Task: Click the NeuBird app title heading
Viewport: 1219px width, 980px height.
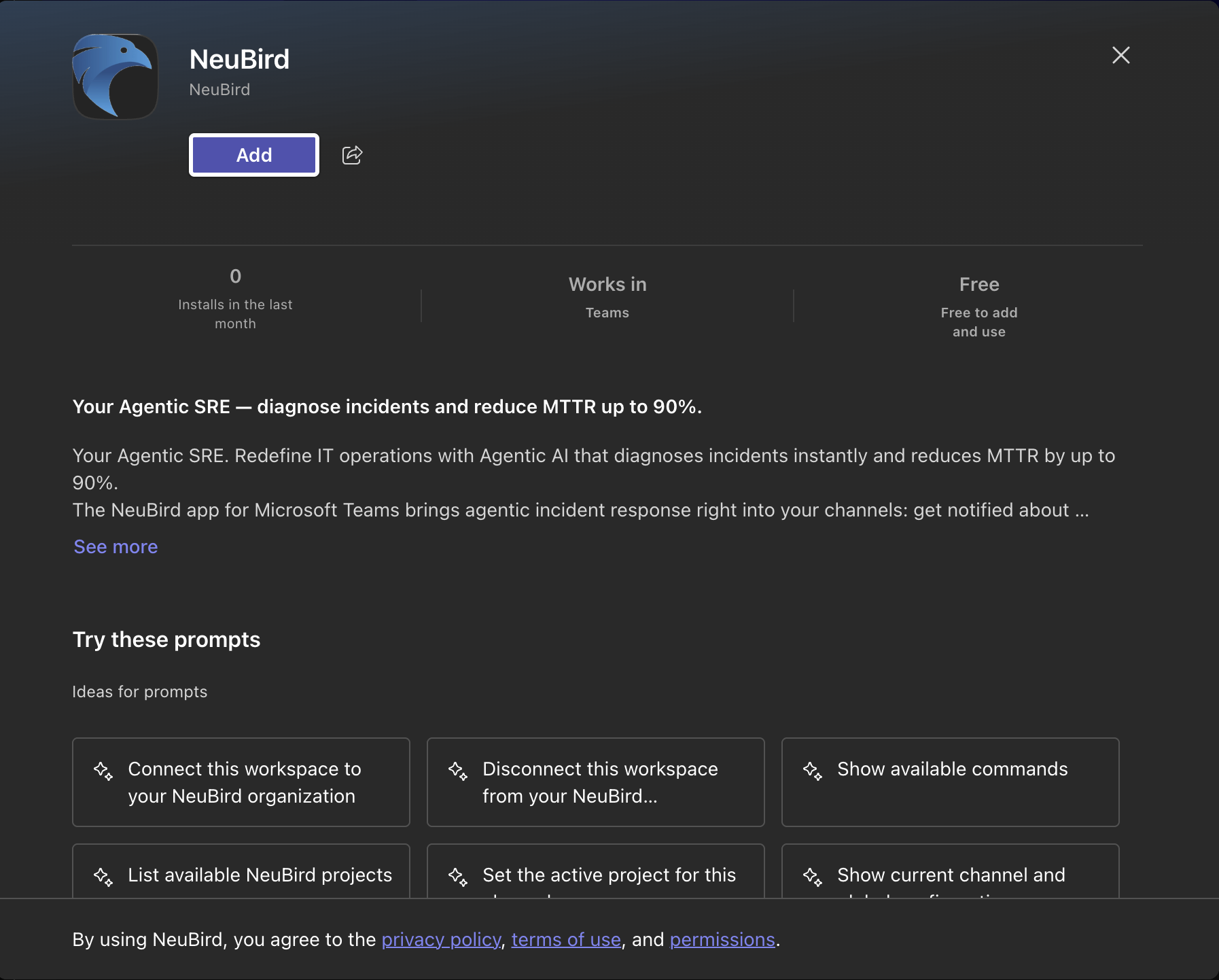Action: (239, 59)
